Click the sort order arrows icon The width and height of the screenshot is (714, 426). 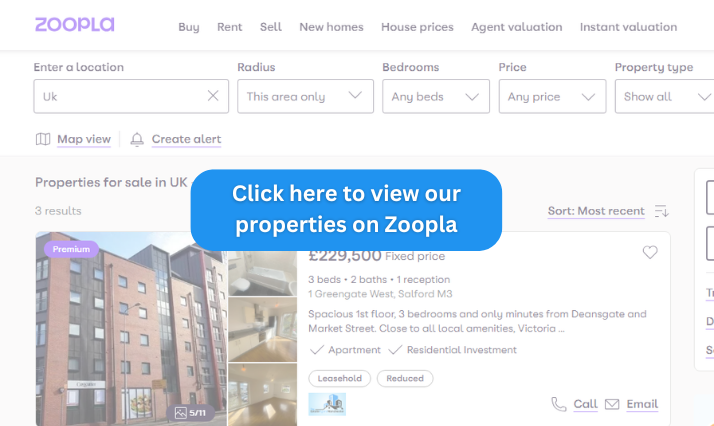[x=662, y=211]
